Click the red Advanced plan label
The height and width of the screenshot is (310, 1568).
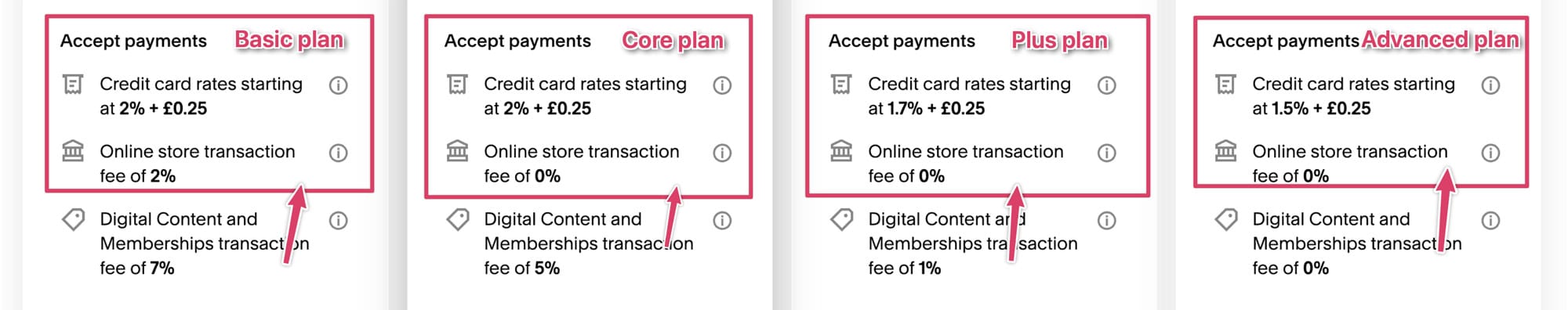coord(1441,40)
